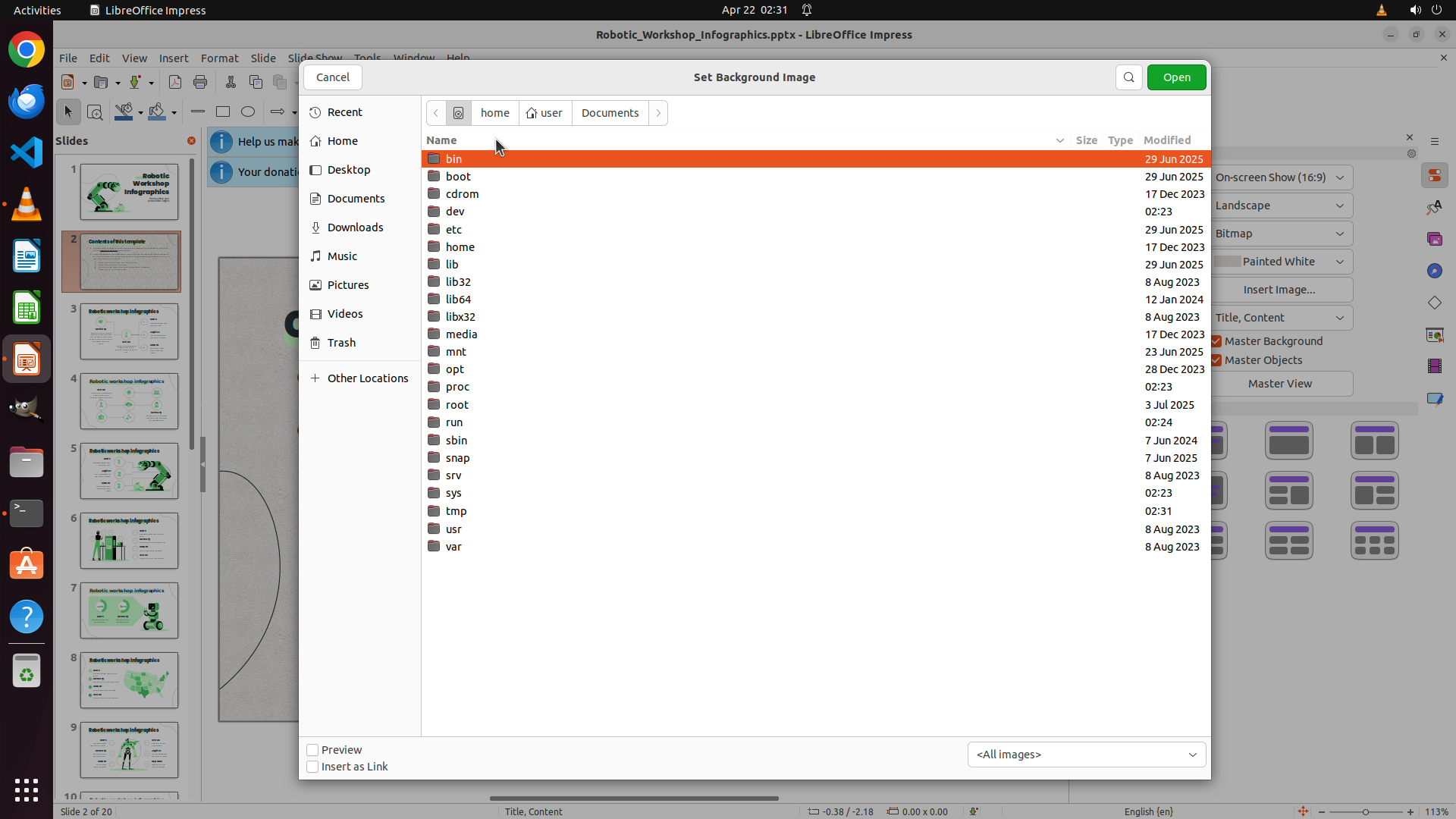Click the green Open button
This screenshot has width=1456, height=819.
click(x=1176, y=77)
